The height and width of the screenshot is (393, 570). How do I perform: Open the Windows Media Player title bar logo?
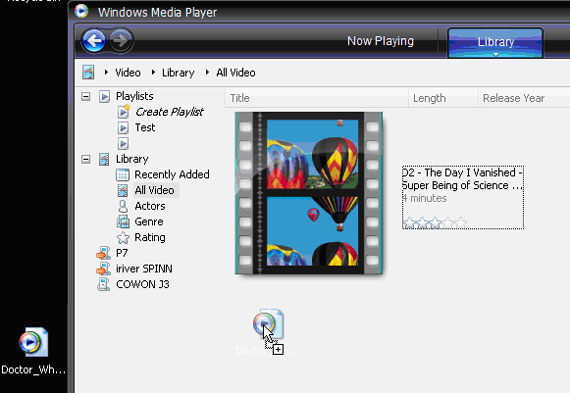tap(81, 11)
